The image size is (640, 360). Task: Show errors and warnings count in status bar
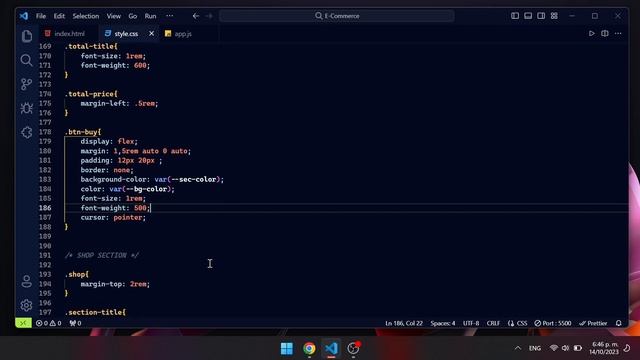coord(49,323)
